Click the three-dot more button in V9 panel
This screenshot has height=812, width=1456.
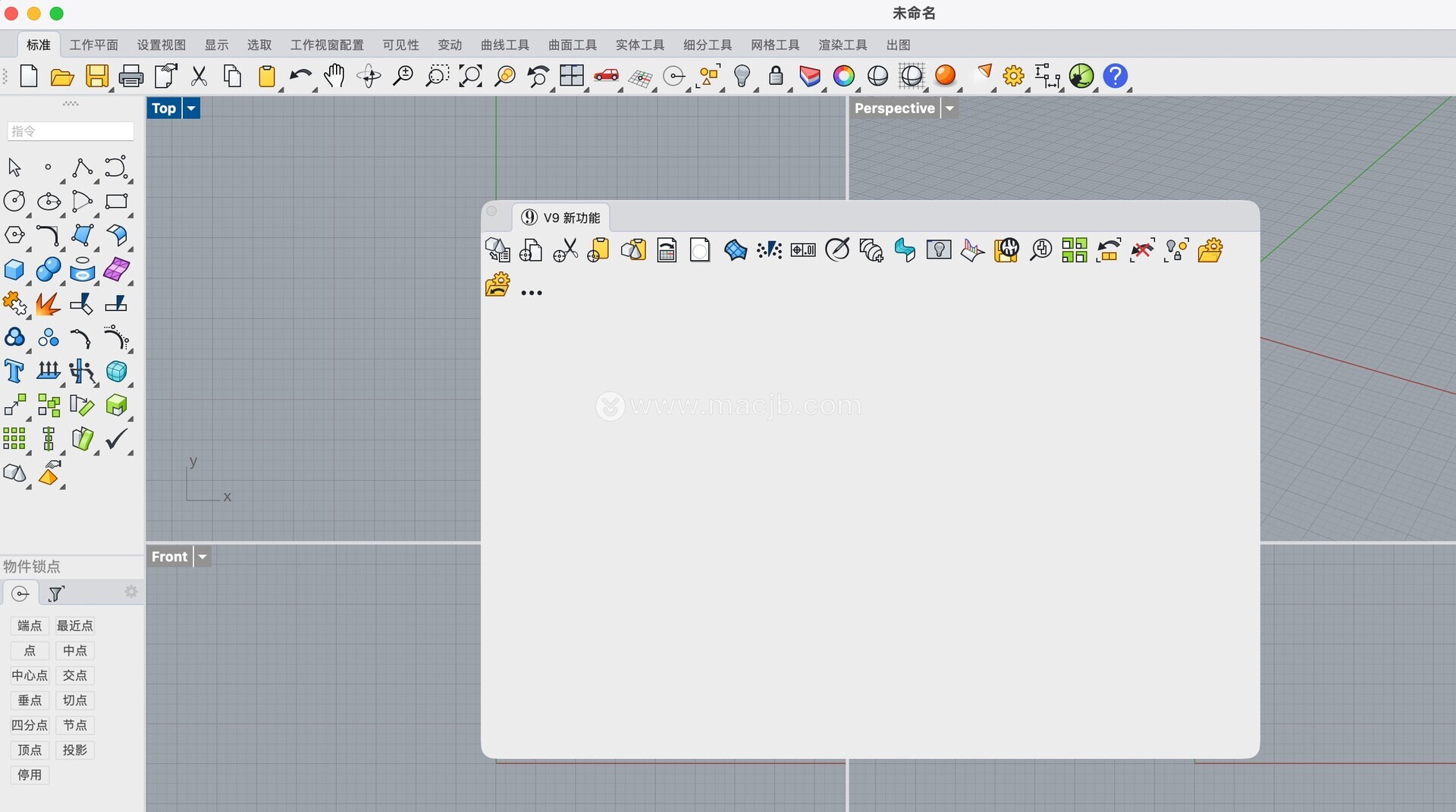point(532,293)
